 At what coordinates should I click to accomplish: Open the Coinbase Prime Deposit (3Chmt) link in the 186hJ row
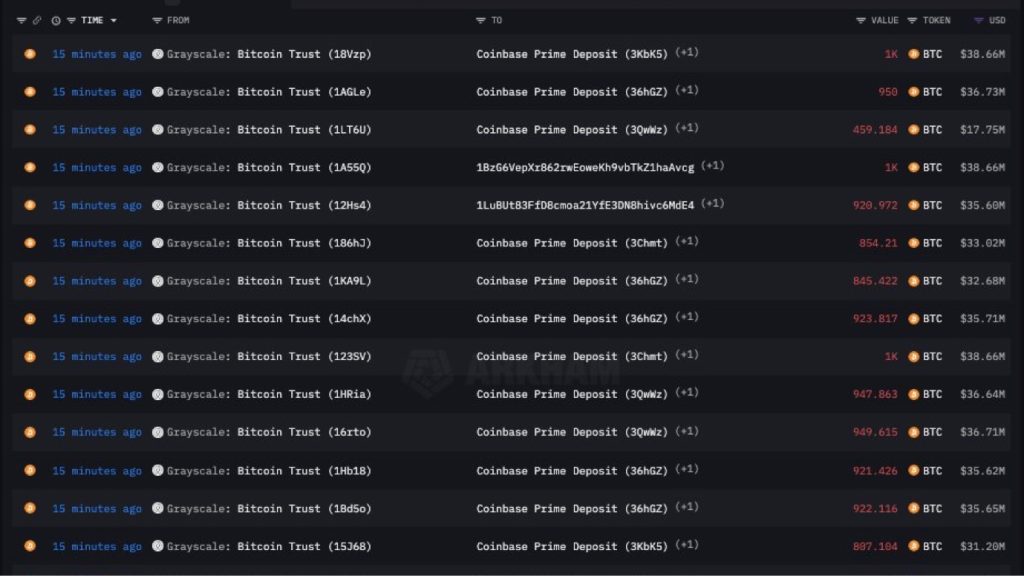pos(571,243)
